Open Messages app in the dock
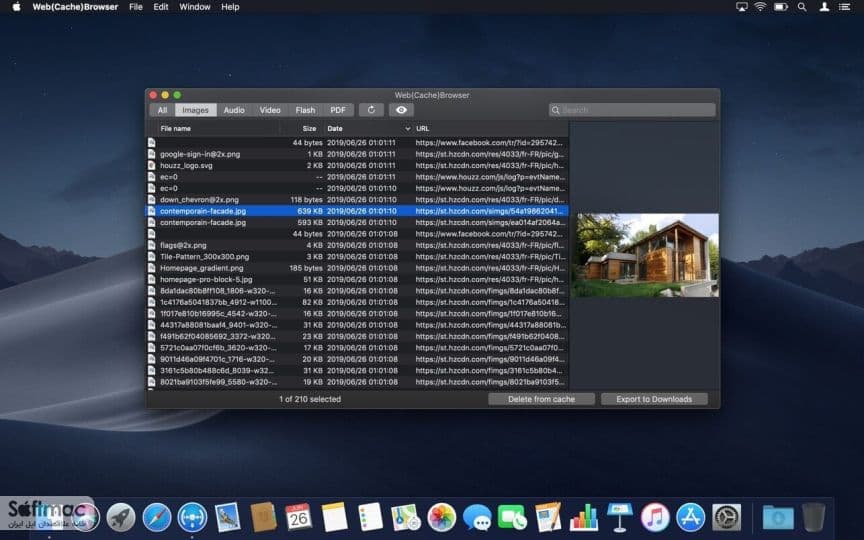This screenshot has width=864, height=540. pos(477,517)
